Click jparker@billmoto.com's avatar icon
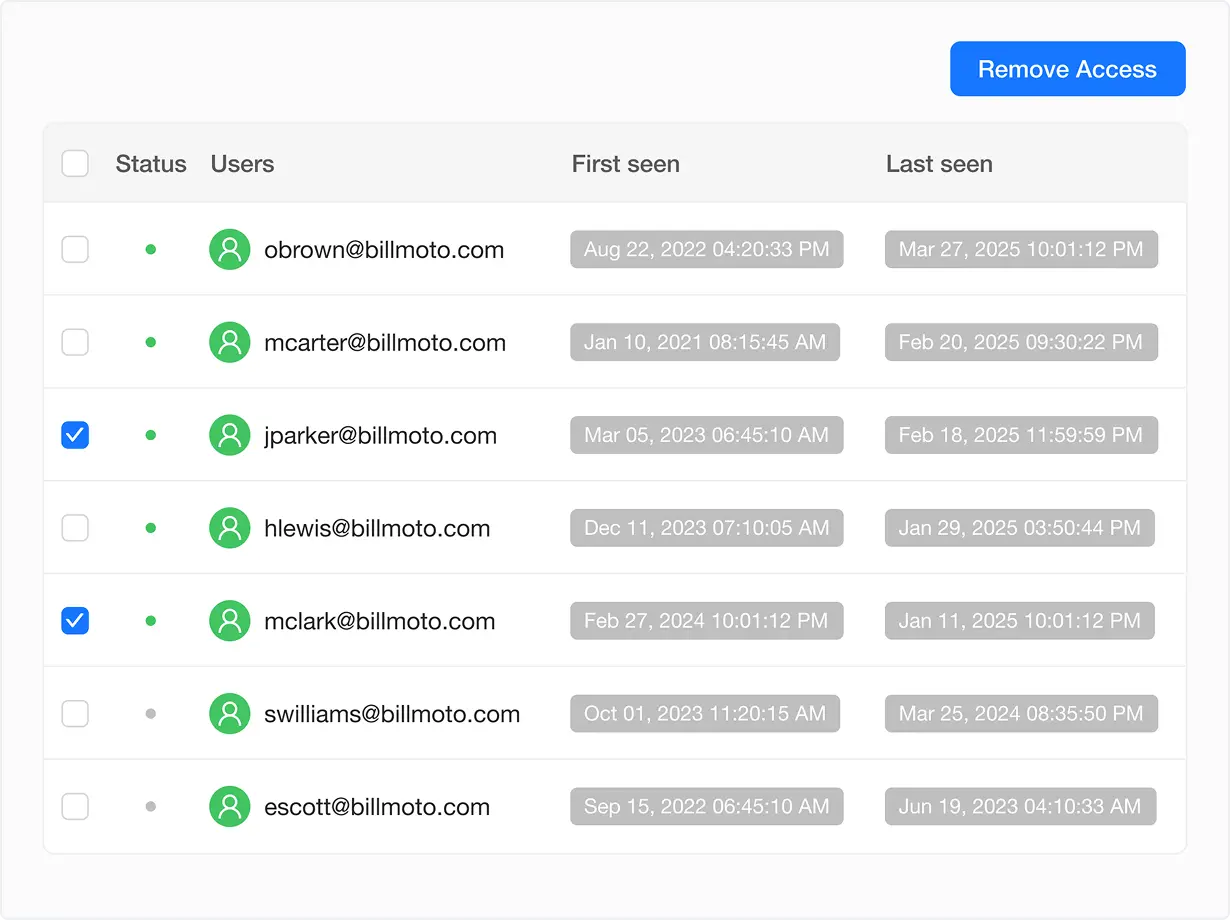This screenshot has width=1230, height=920. point(229,435)
